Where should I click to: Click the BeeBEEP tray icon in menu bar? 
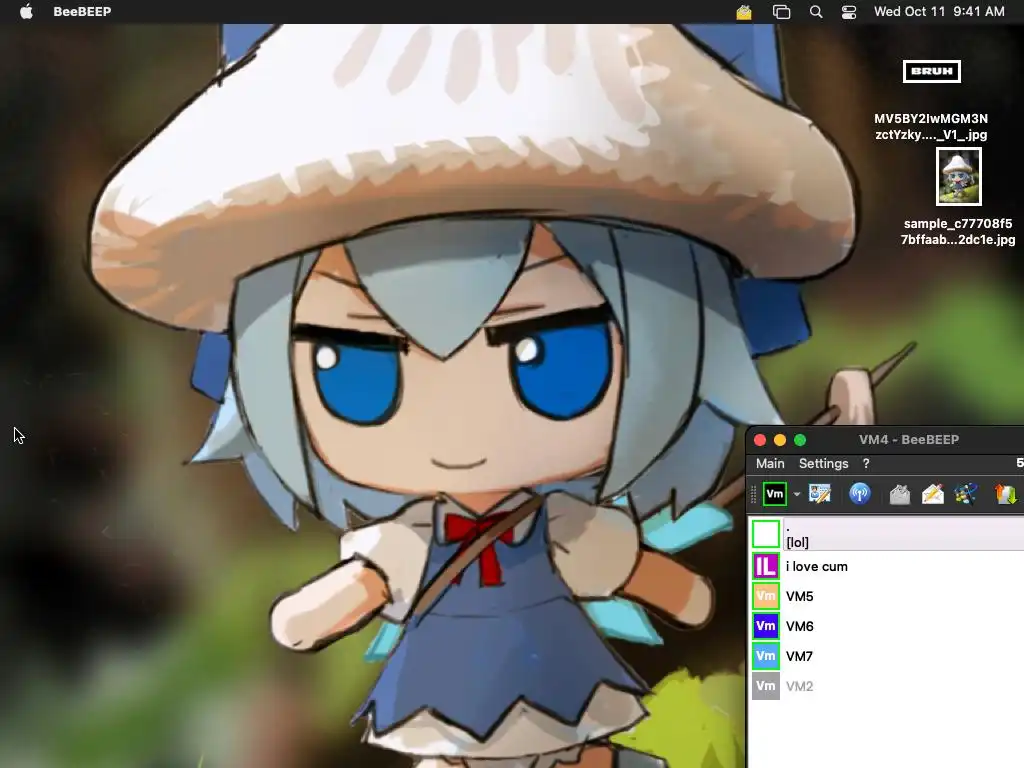[x=744, y=12]
